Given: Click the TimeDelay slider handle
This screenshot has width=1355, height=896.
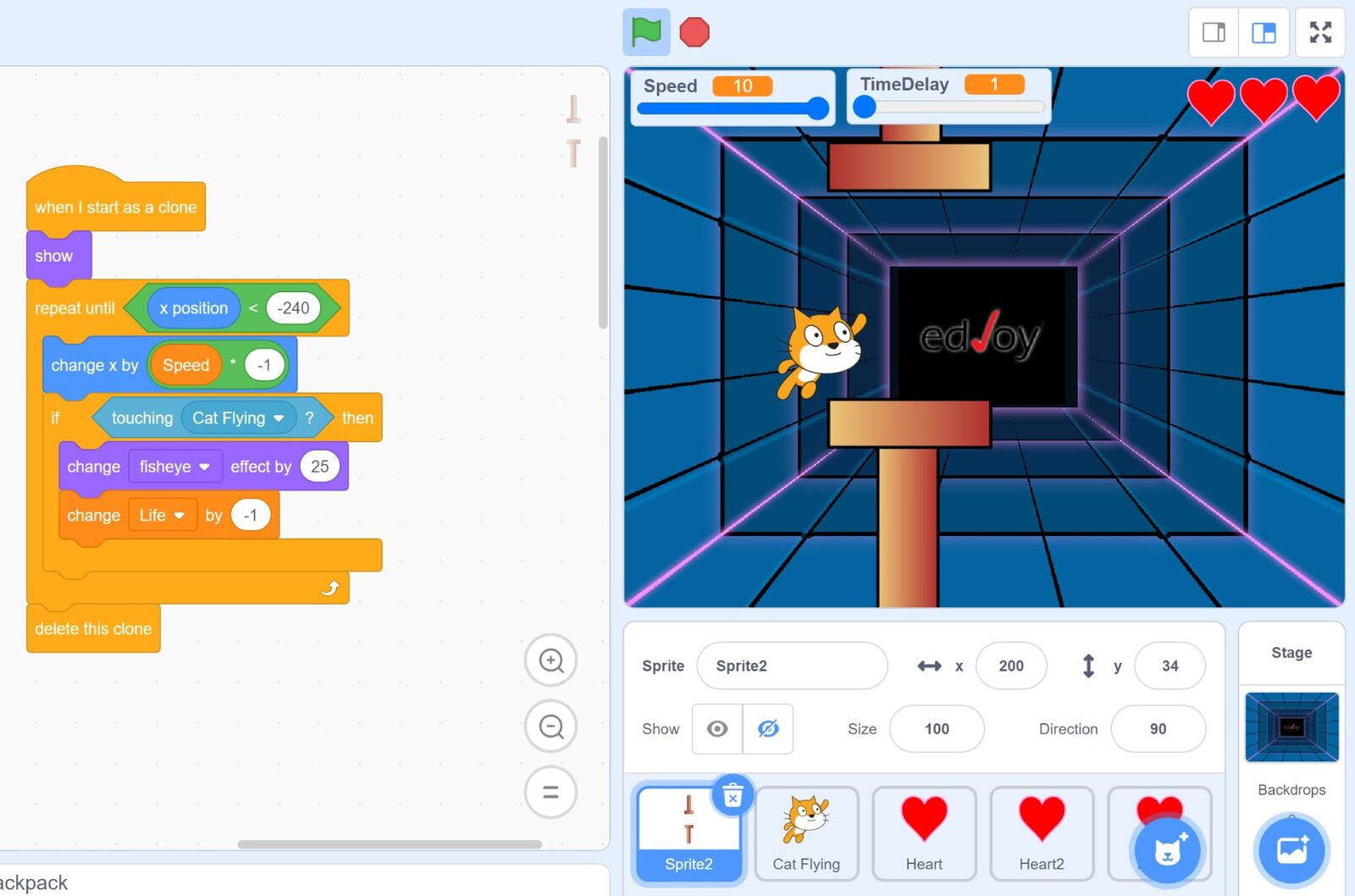Looking at the screenshot, I should pyautogui.click(x=865, y=107).
